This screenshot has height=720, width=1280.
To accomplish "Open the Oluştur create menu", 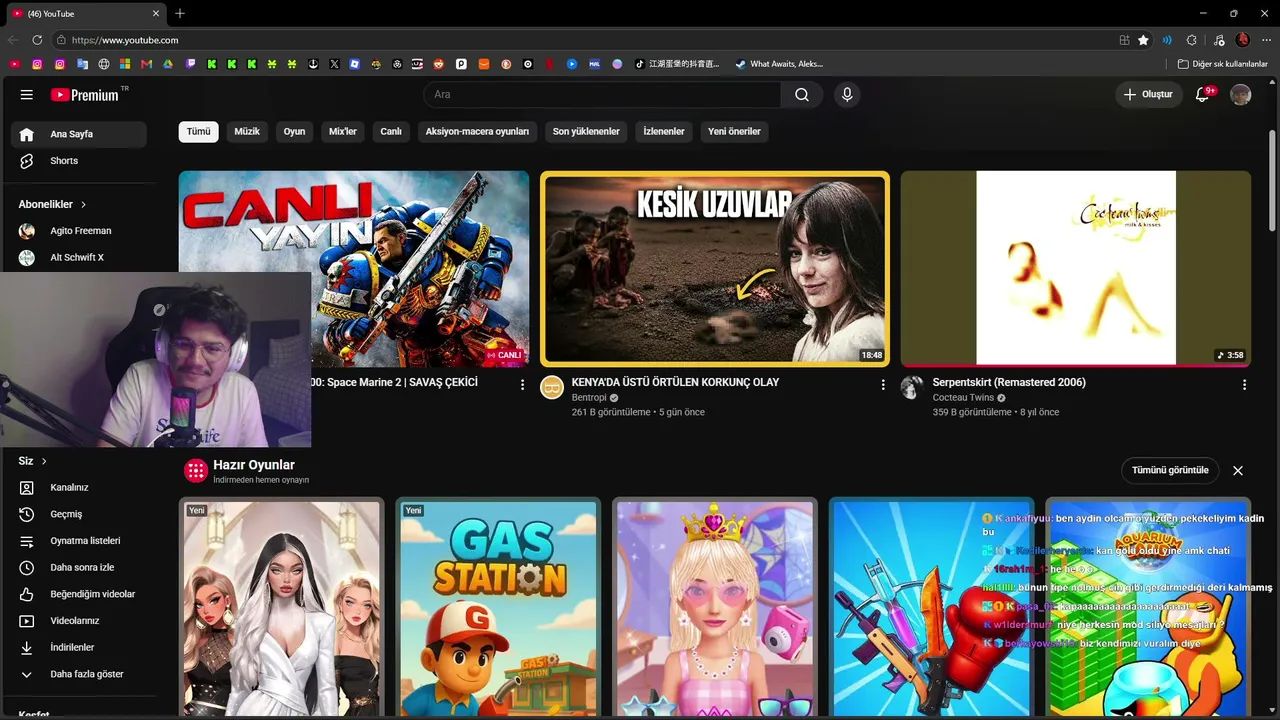I will tap(1149, 94).
